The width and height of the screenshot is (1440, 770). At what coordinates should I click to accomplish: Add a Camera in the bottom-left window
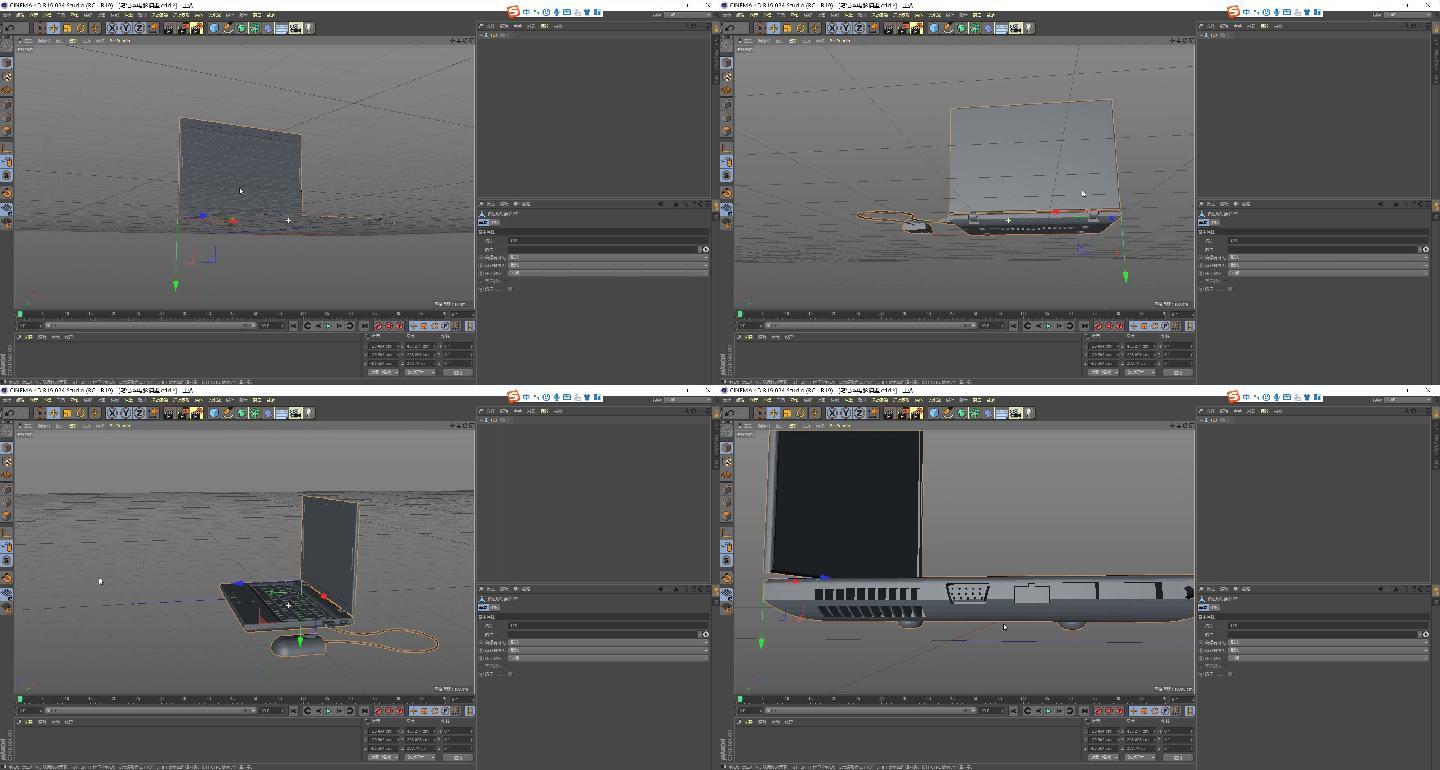[x=295, y=413]
